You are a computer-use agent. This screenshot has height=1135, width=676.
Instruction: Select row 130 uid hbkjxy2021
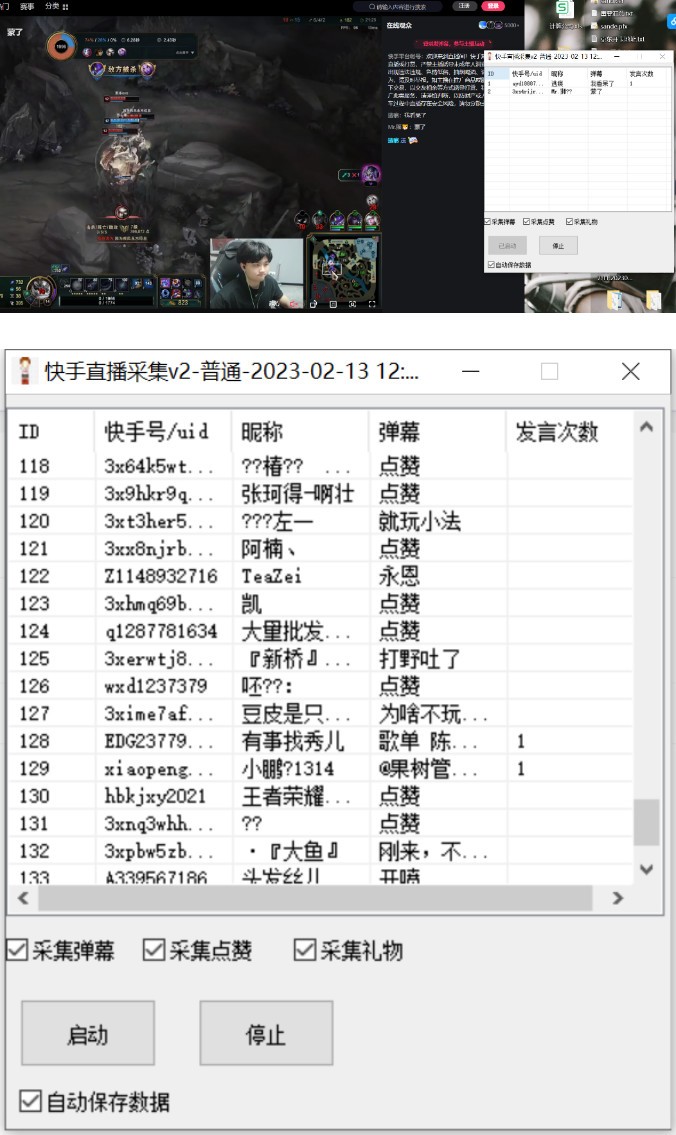click(156, 796)
